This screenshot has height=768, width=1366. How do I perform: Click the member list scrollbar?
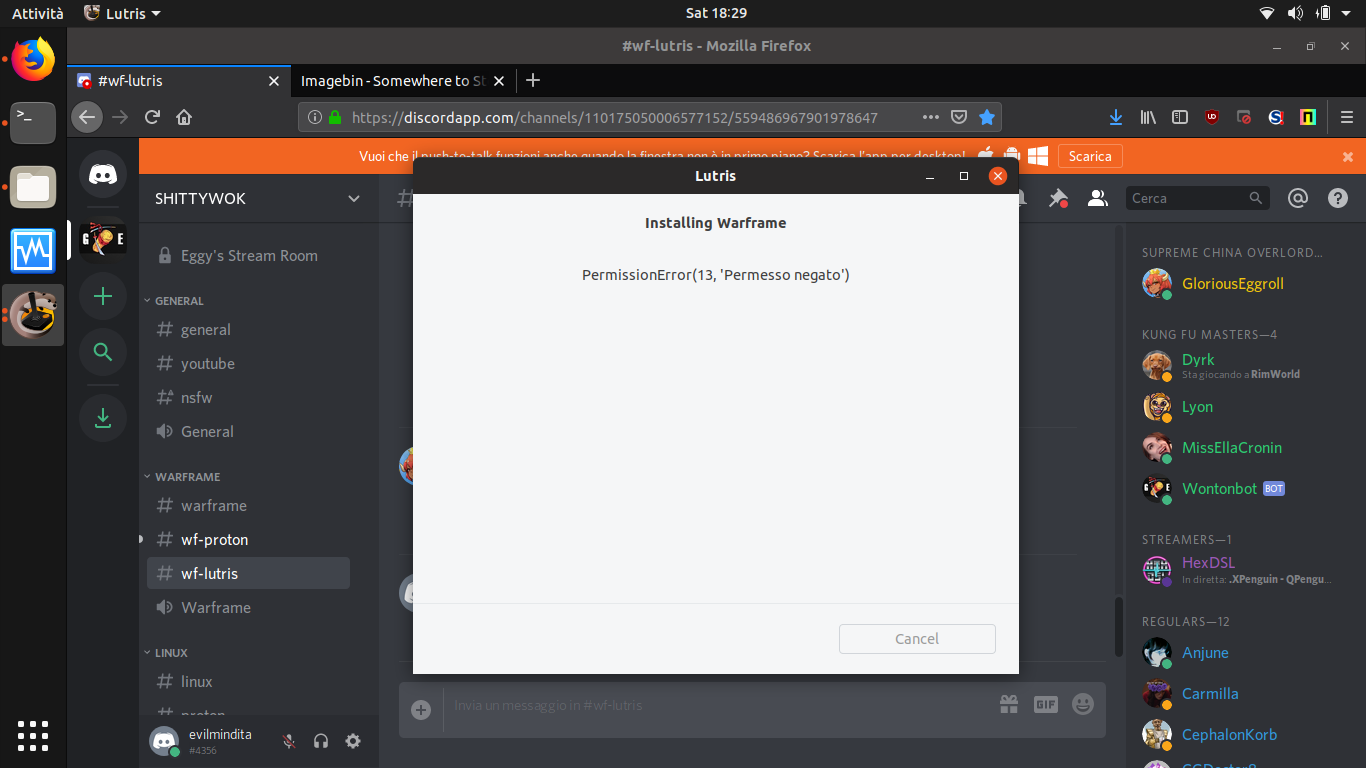1119,625
